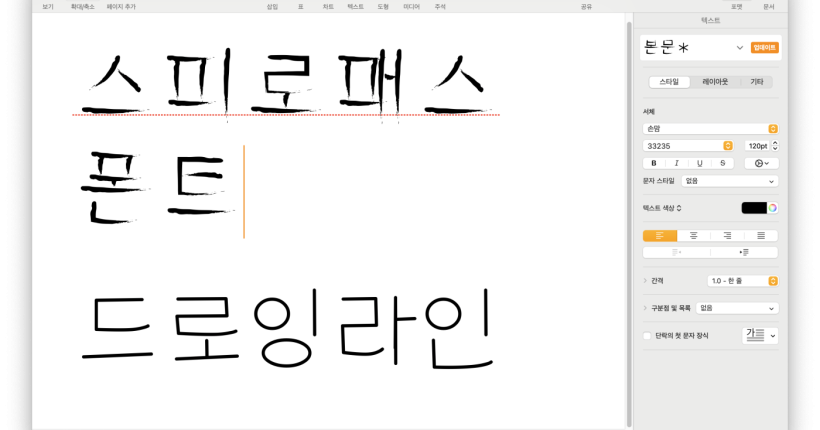Switch to the 기타 tab
This screenshot has height=430, width=820.
coord(757,82)
